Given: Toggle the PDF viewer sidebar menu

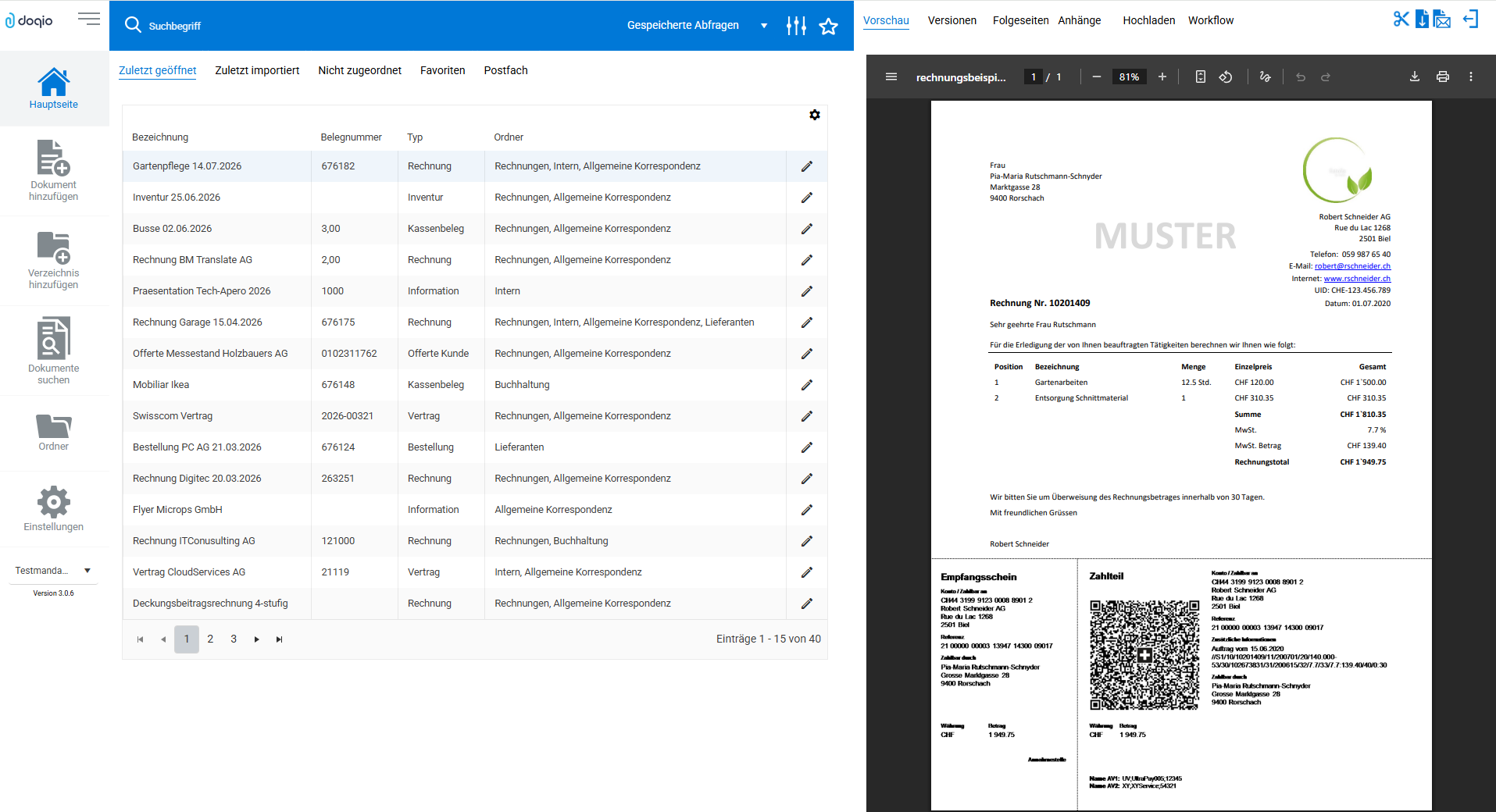Looking at the screenshot, I should [891, 77].
